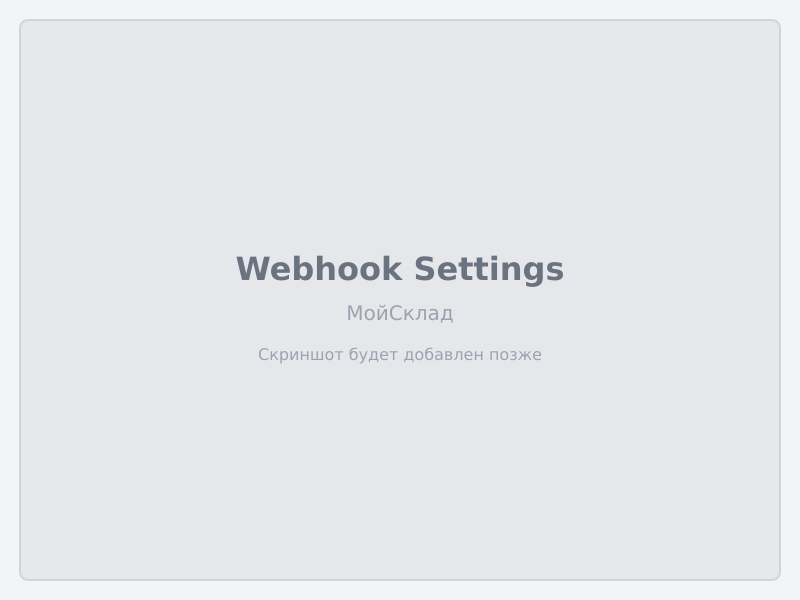Click the "Скриншот будет добавлен позже" placeholder text

click(400, 354)
